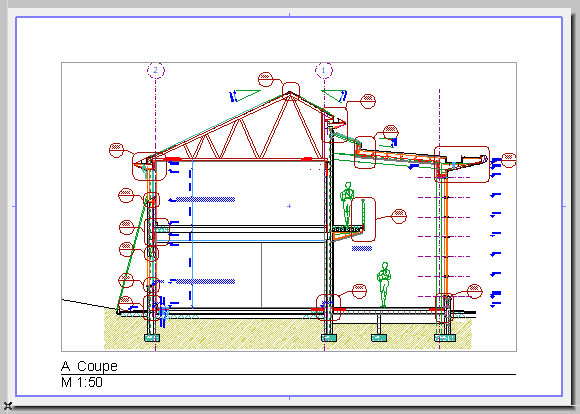This screenshot has width=580, height=414.
Task: Click the center origin cross in the upper room
Action: [289, 206]
